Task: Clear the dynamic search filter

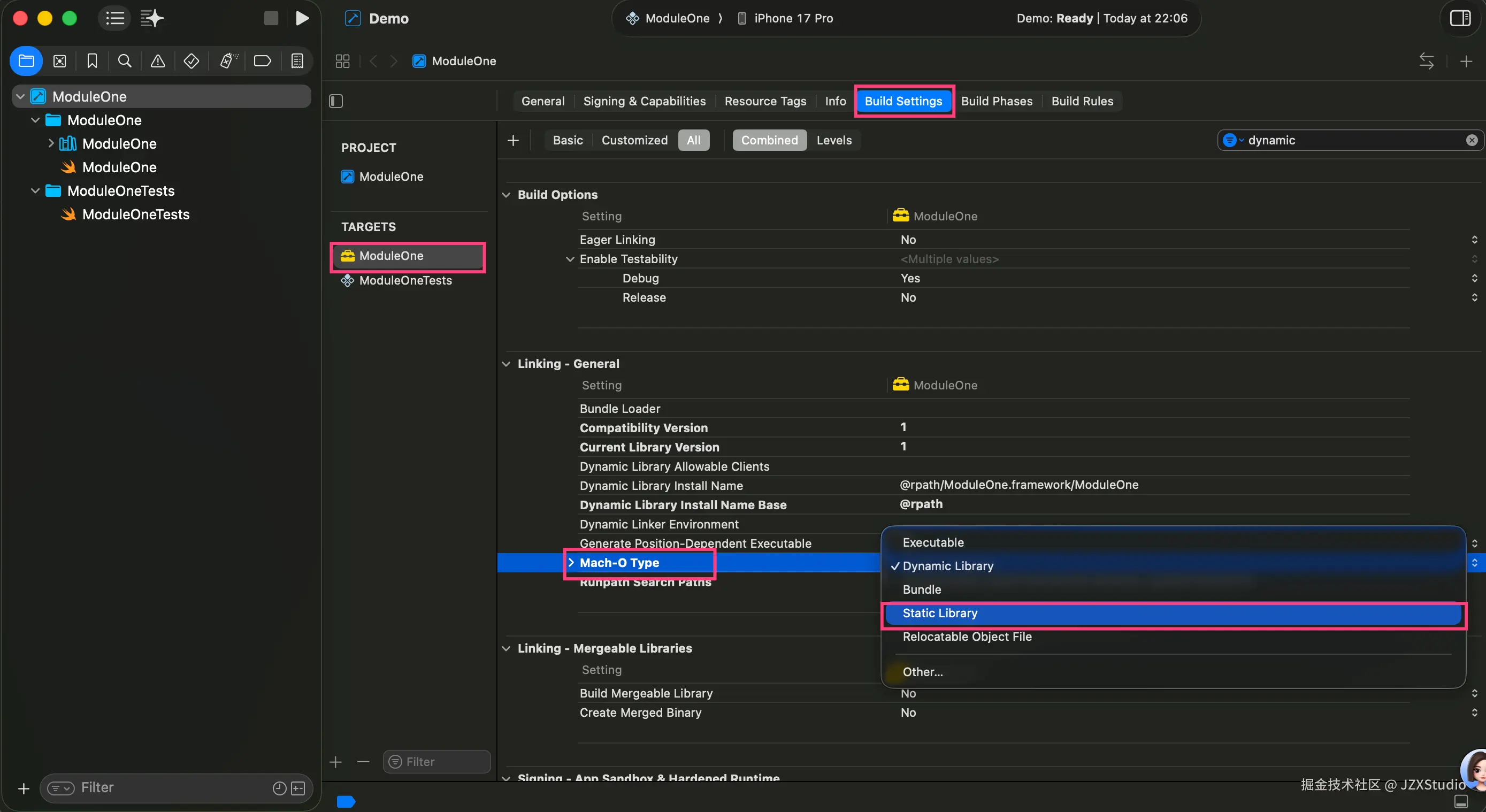Action: 1472,140
